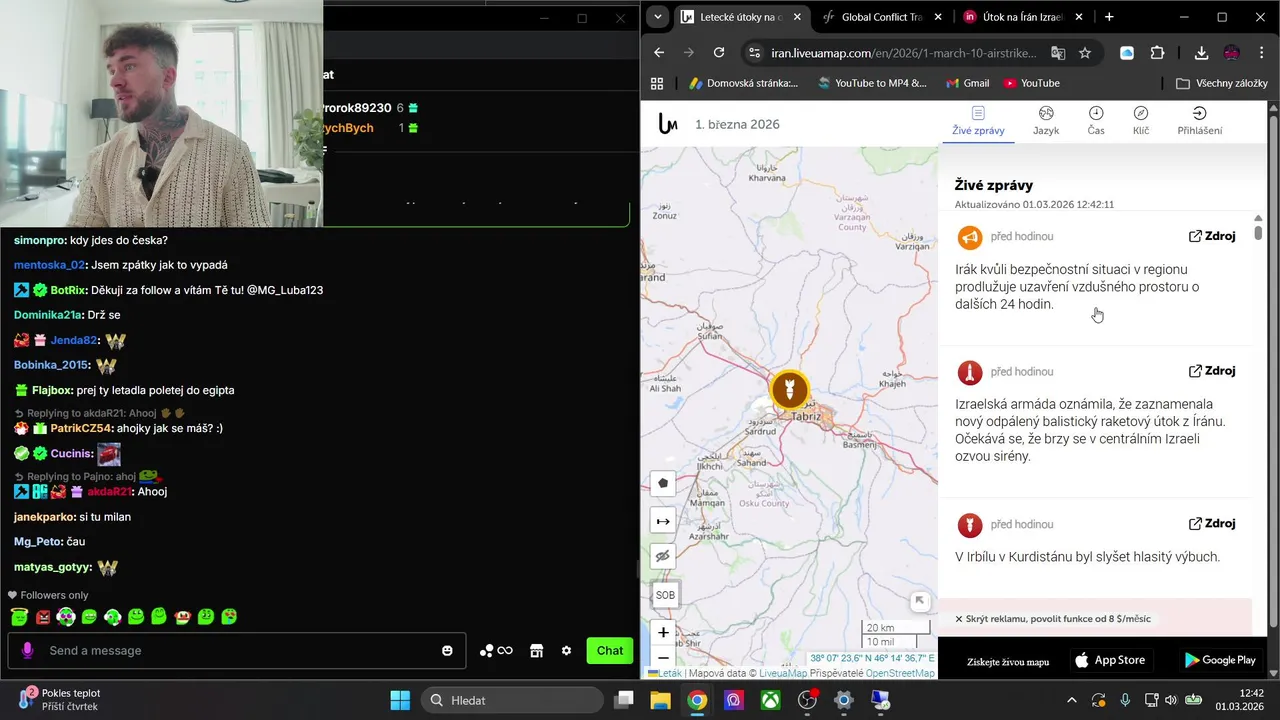Open the Klíč map legend
Screen dimensions: 1280x720
1141,122
